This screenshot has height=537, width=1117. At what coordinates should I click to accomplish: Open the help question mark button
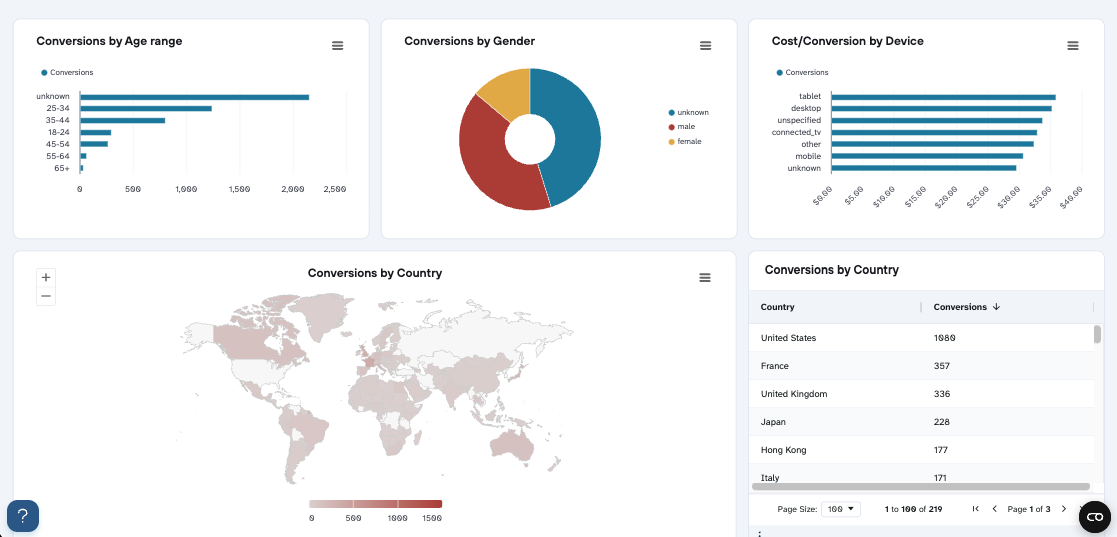tap(23, 516)
